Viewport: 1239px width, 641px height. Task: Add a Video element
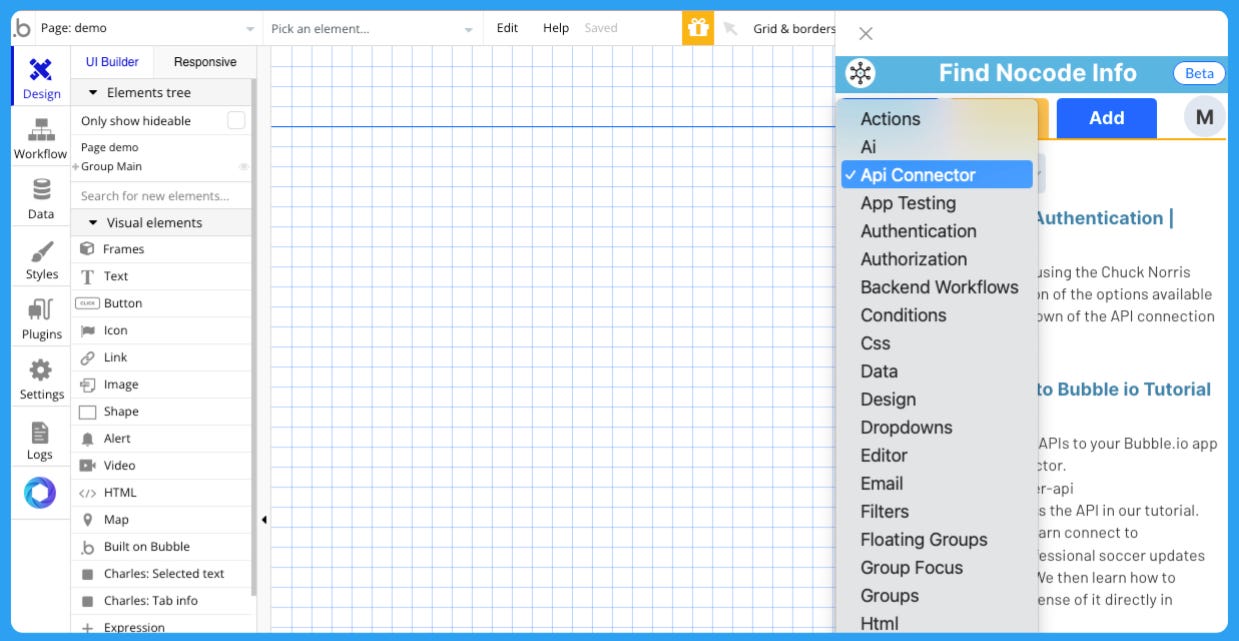161,465
